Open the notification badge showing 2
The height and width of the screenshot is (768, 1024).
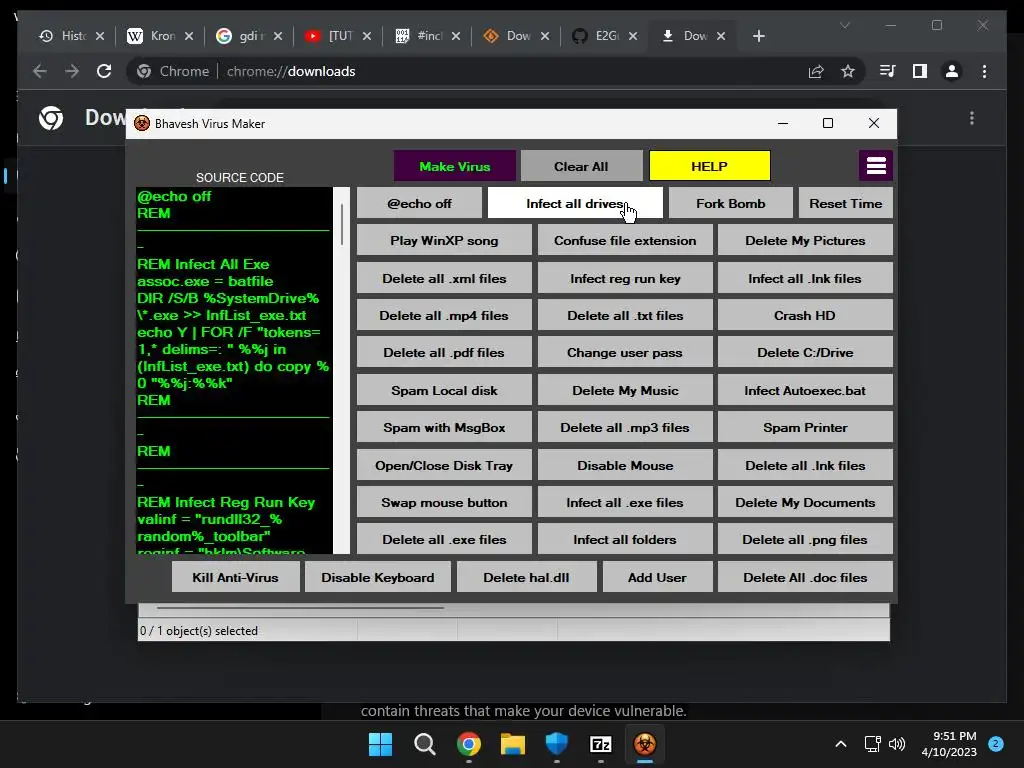click(x=996, y=743)
